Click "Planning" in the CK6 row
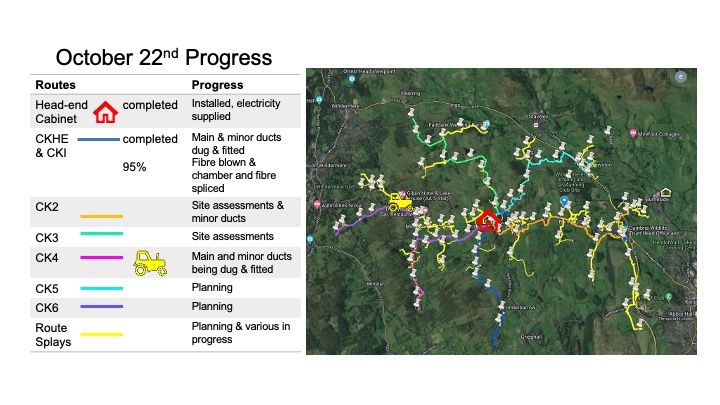Screen dimensions: 720x405 212,307
